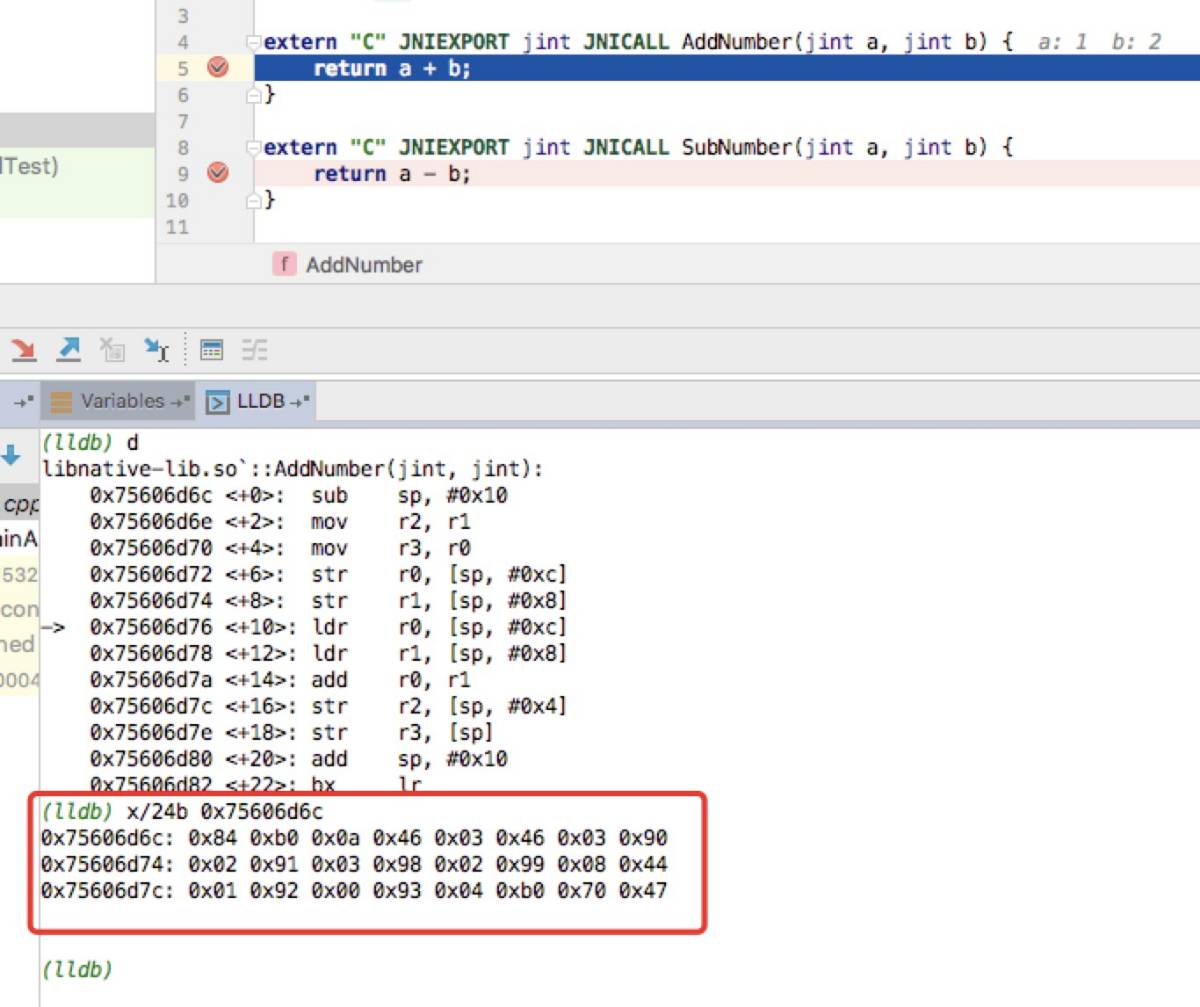Click the pin arrow icon after the Variables label

180,401
